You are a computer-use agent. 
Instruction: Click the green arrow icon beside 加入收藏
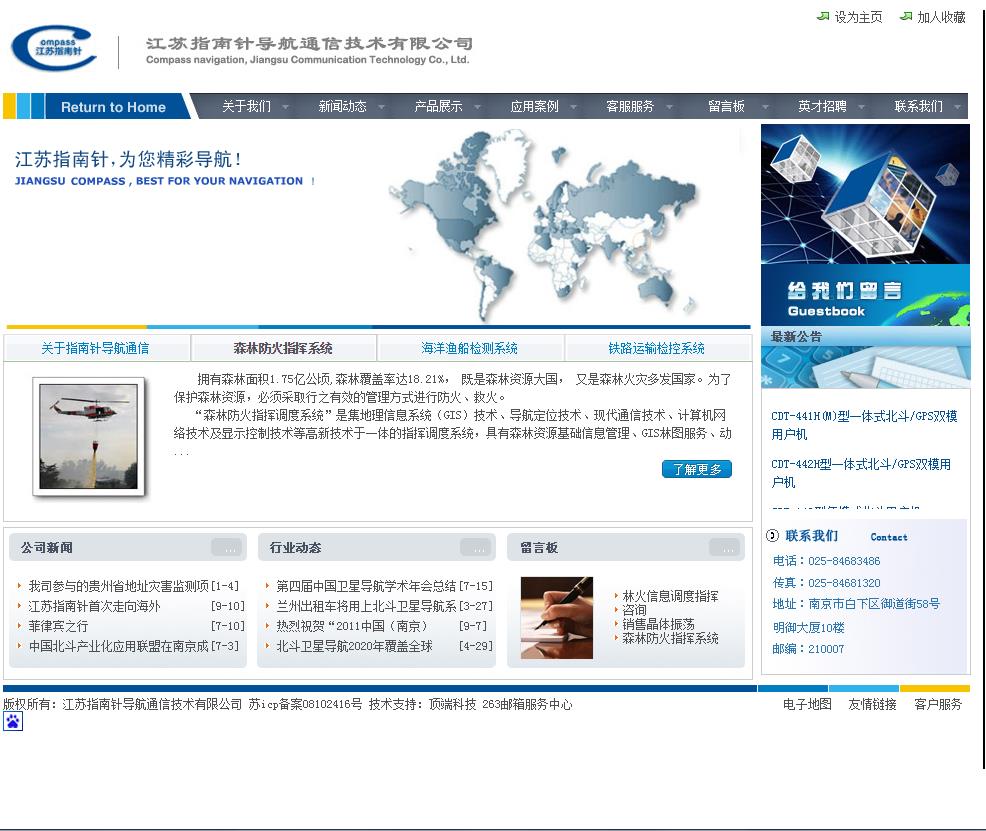coord(906,16)
